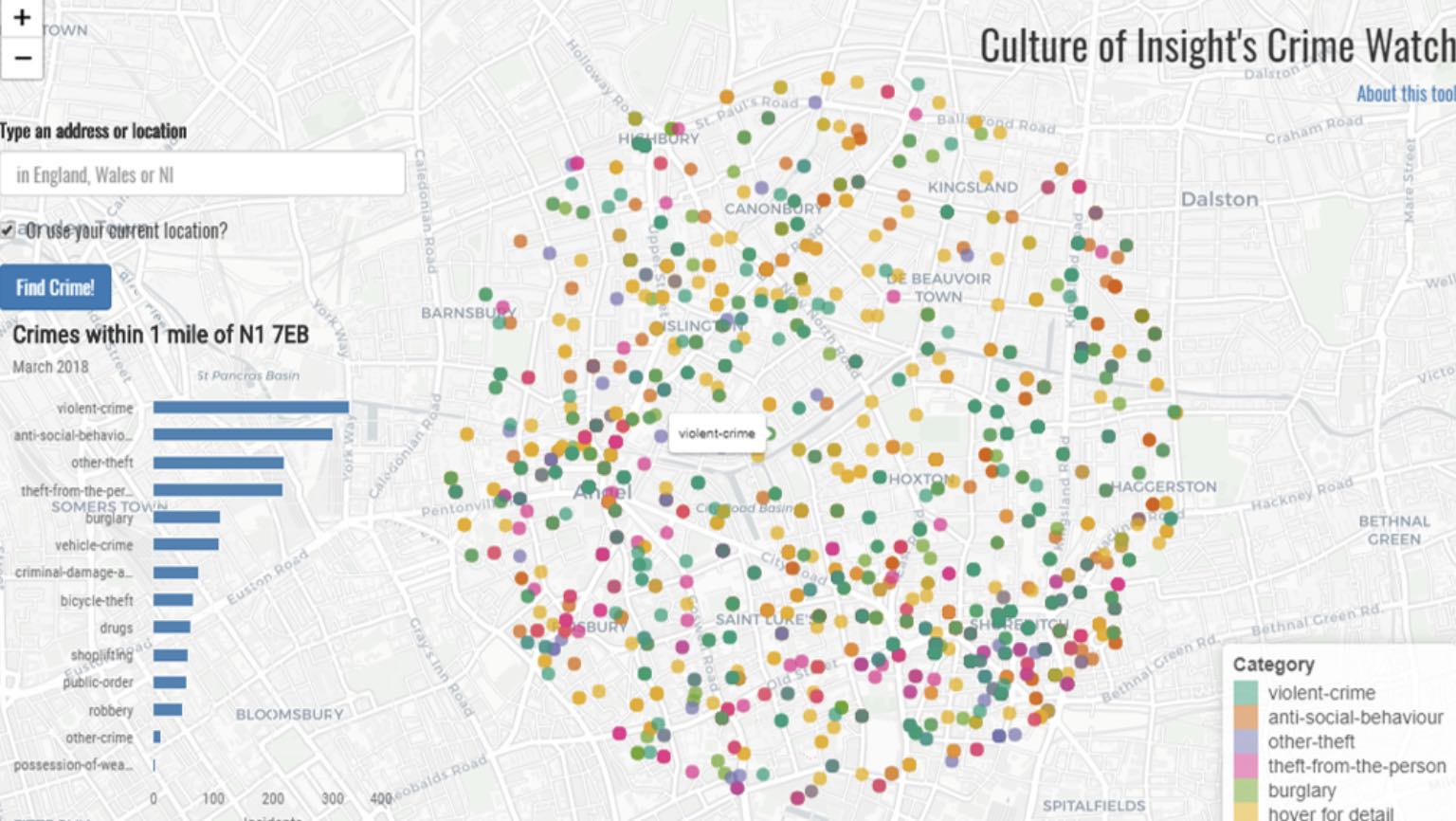Click the address or location input field
Image resolution: width=1456 pixels, height=821 pixels.
coord(202,174)
